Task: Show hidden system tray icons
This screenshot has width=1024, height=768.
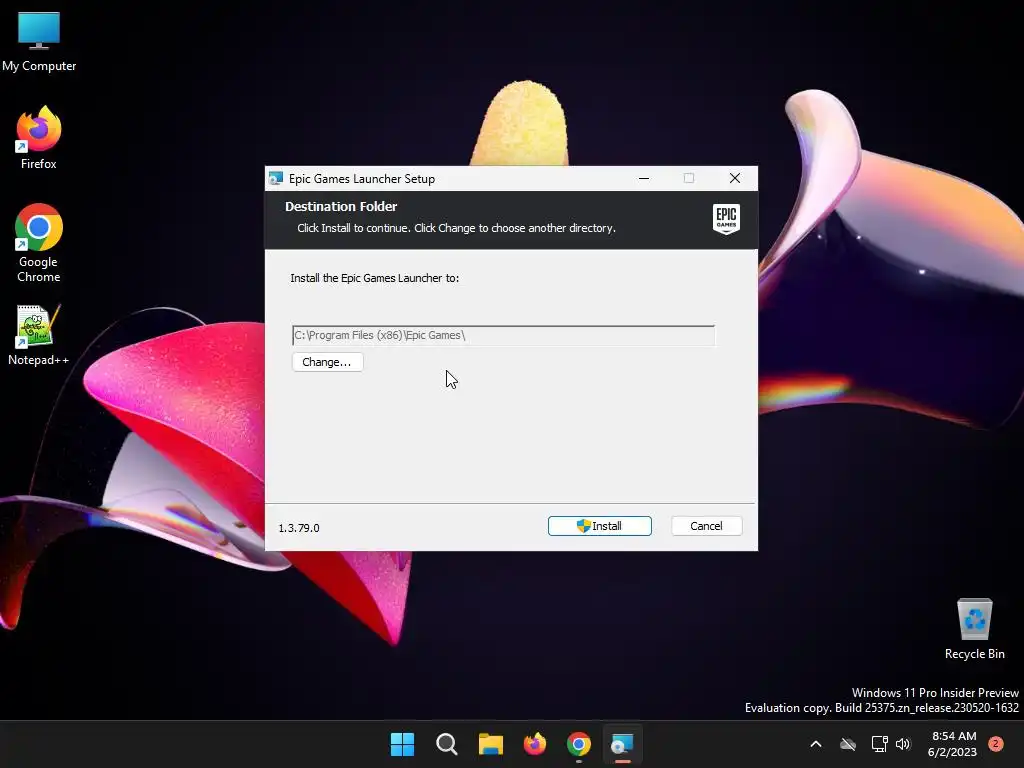Action: coord(816,744)
